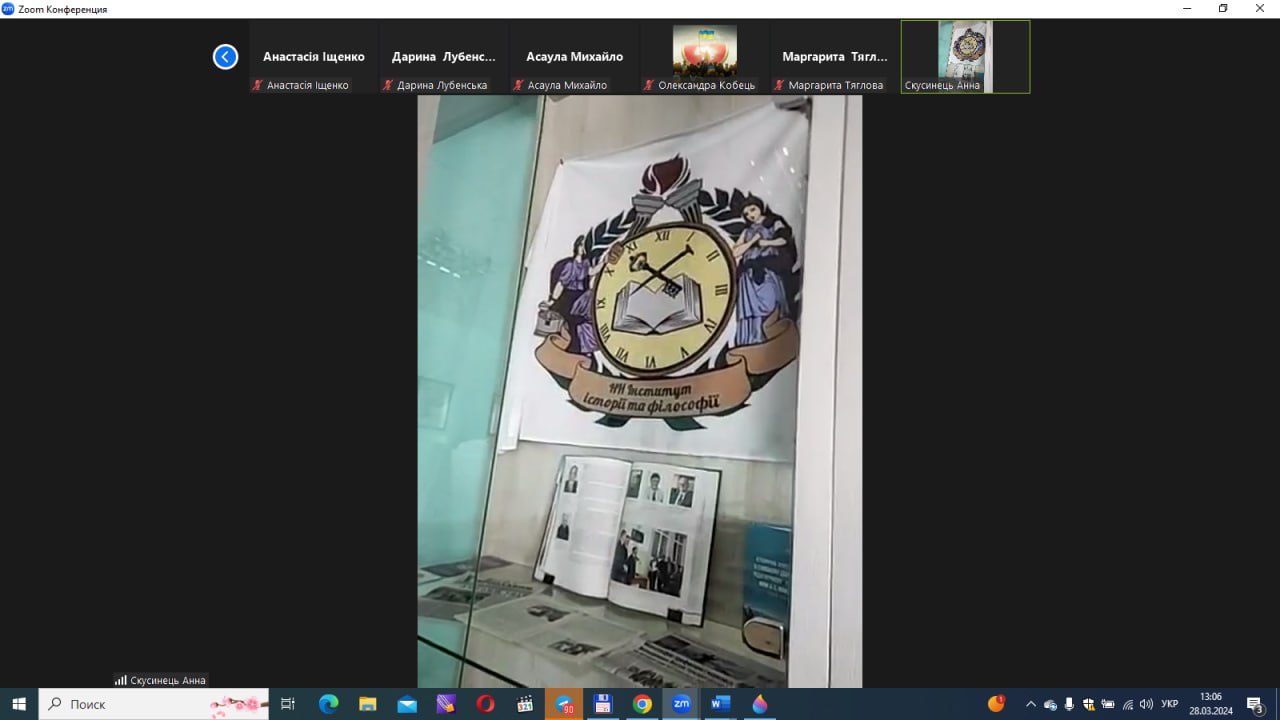Launch Microsoft Edge from the taskbar
Viewport: 1280px width, 720px height.
coord(328,704)
